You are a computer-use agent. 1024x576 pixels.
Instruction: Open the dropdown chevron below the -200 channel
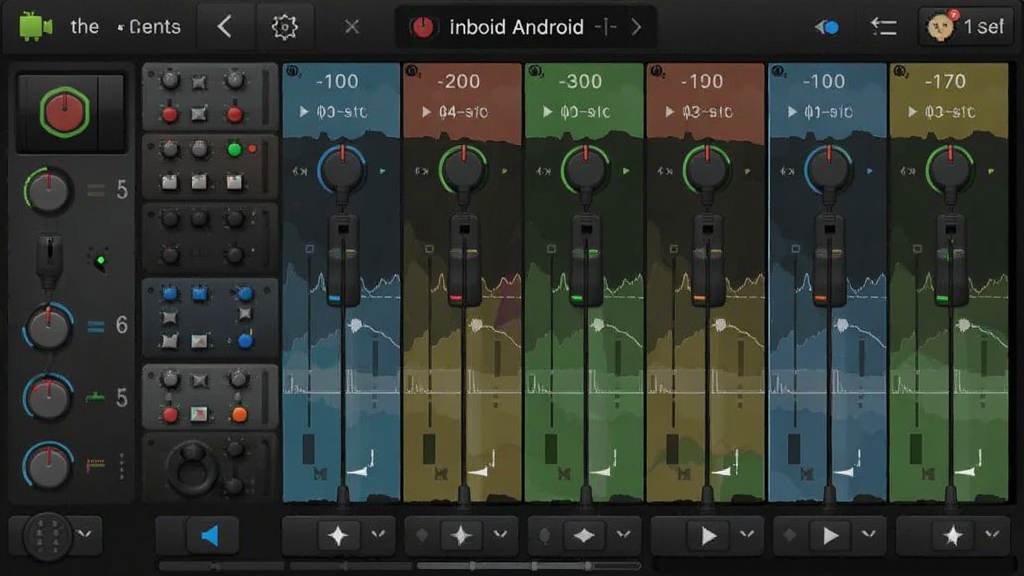[x=501, y=535]
